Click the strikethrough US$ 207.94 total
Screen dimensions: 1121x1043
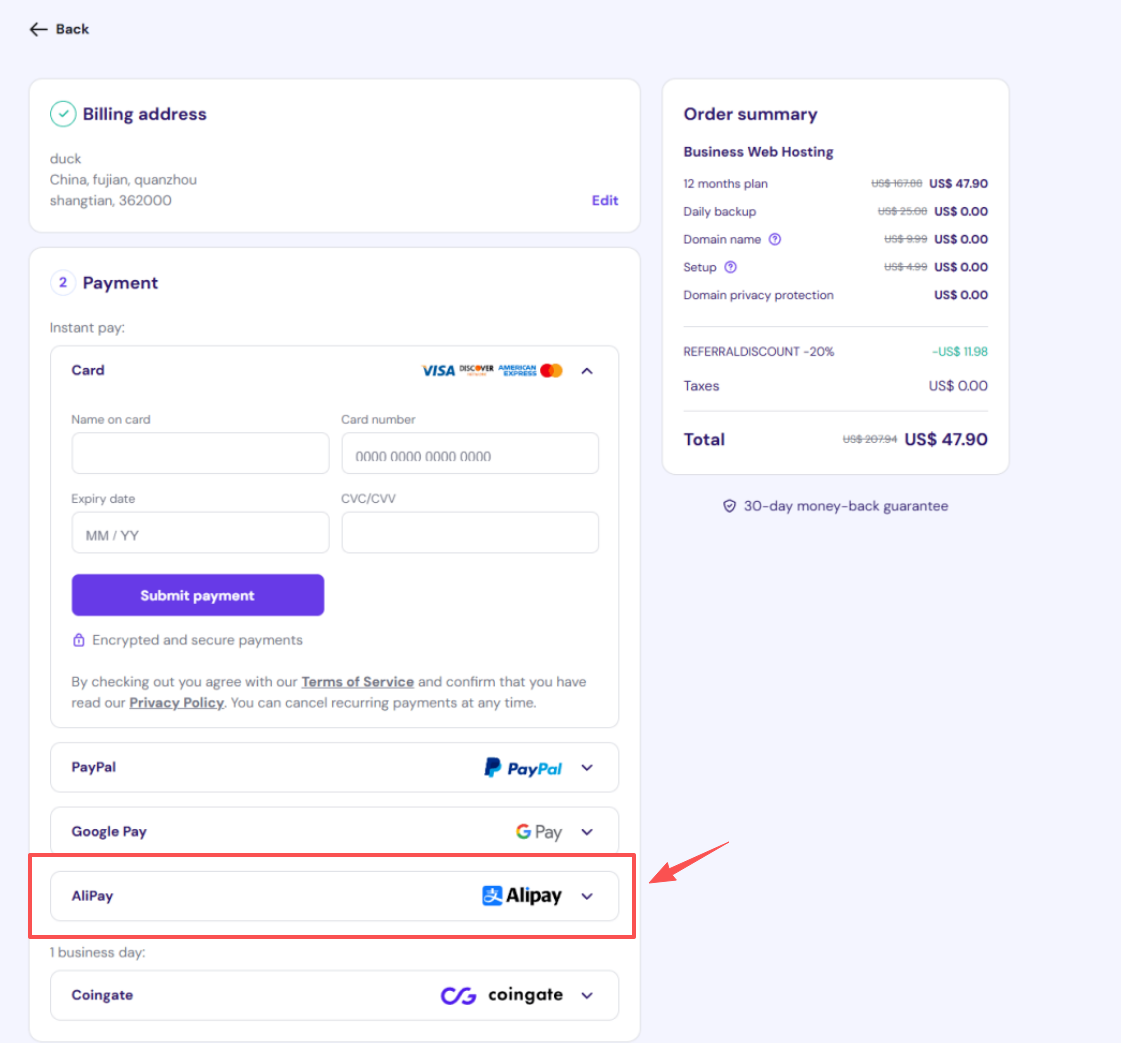tap(869, 440)
